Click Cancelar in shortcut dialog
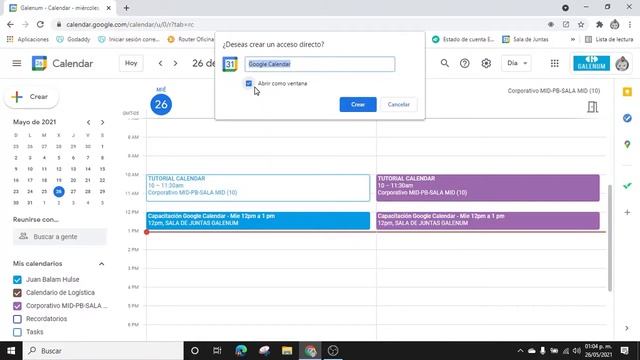Image resolution: width=640 pixels, height=360 pixels. point(398,104)
